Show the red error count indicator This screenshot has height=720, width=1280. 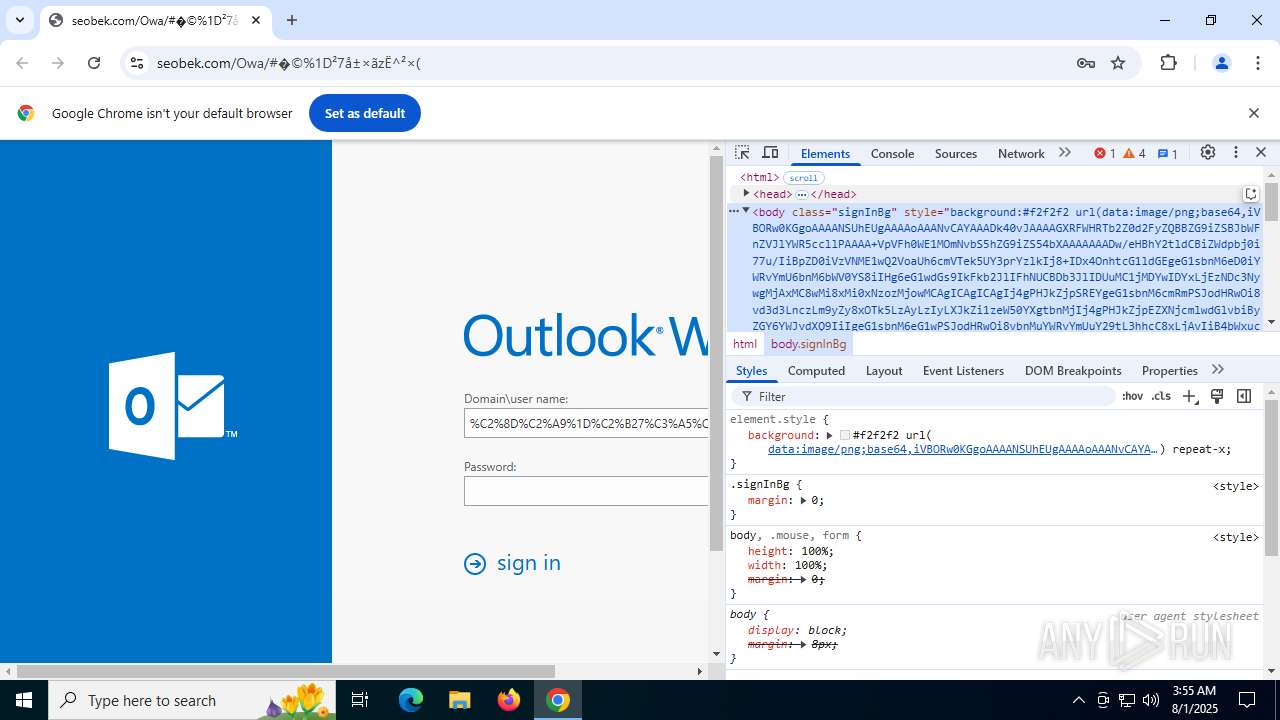[1104, 153]
